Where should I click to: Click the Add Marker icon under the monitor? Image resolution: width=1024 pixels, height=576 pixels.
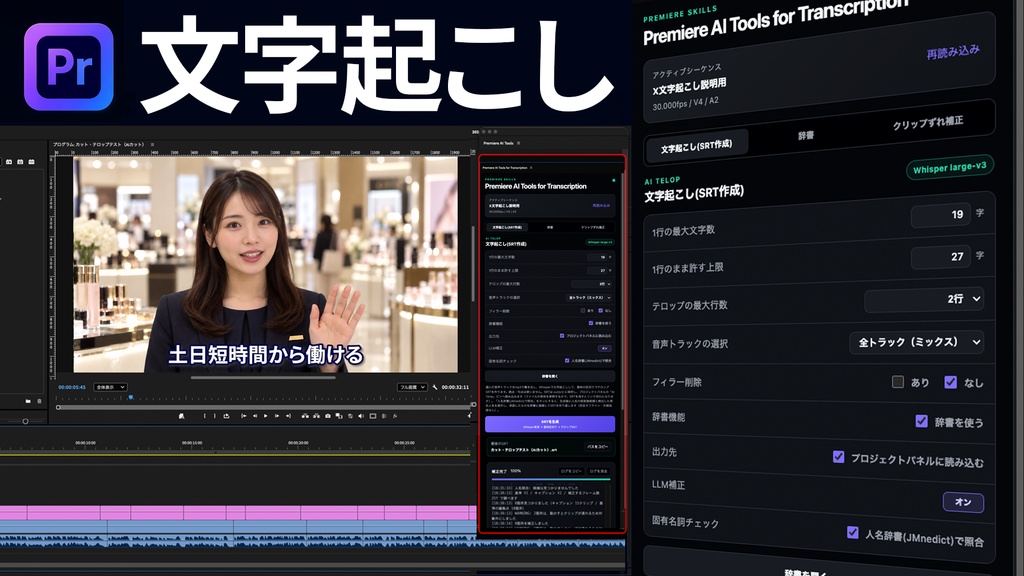point(182,416)
